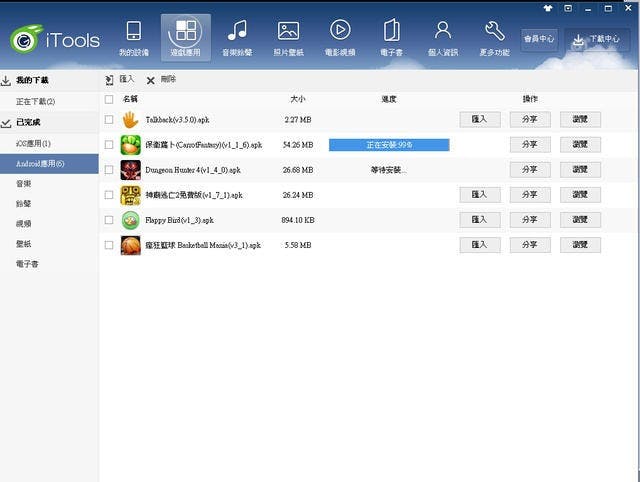Select 正在下載(2) in the sidebar
Viewport: 640px width, 482px height.
pyautogui.click(x=36, y=101)
